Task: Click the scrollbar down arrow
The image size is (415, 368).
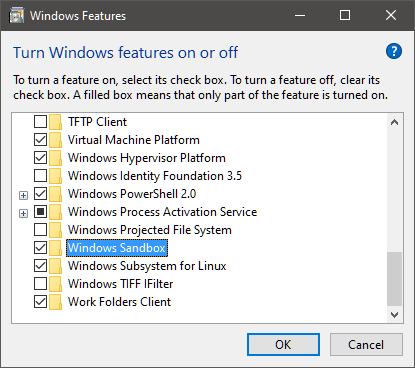Action: pyautogui.click(x=395, y=315)
